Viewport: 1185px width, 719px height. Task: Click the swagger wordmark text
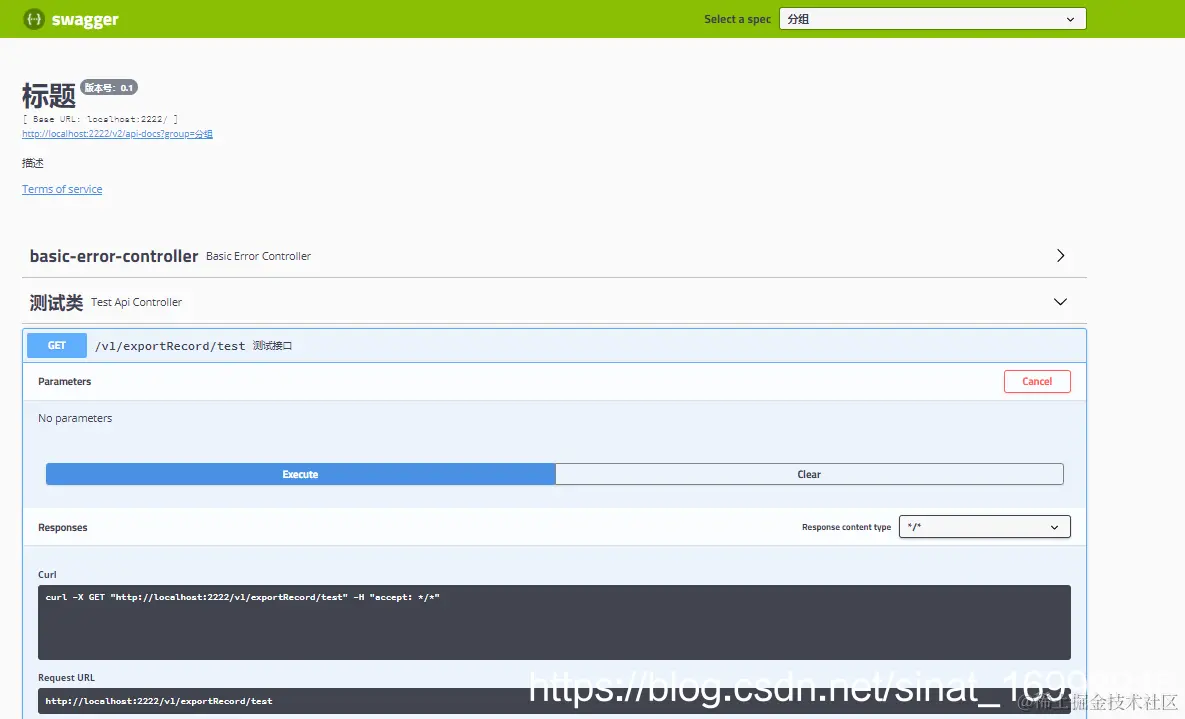tap(85, 20)
